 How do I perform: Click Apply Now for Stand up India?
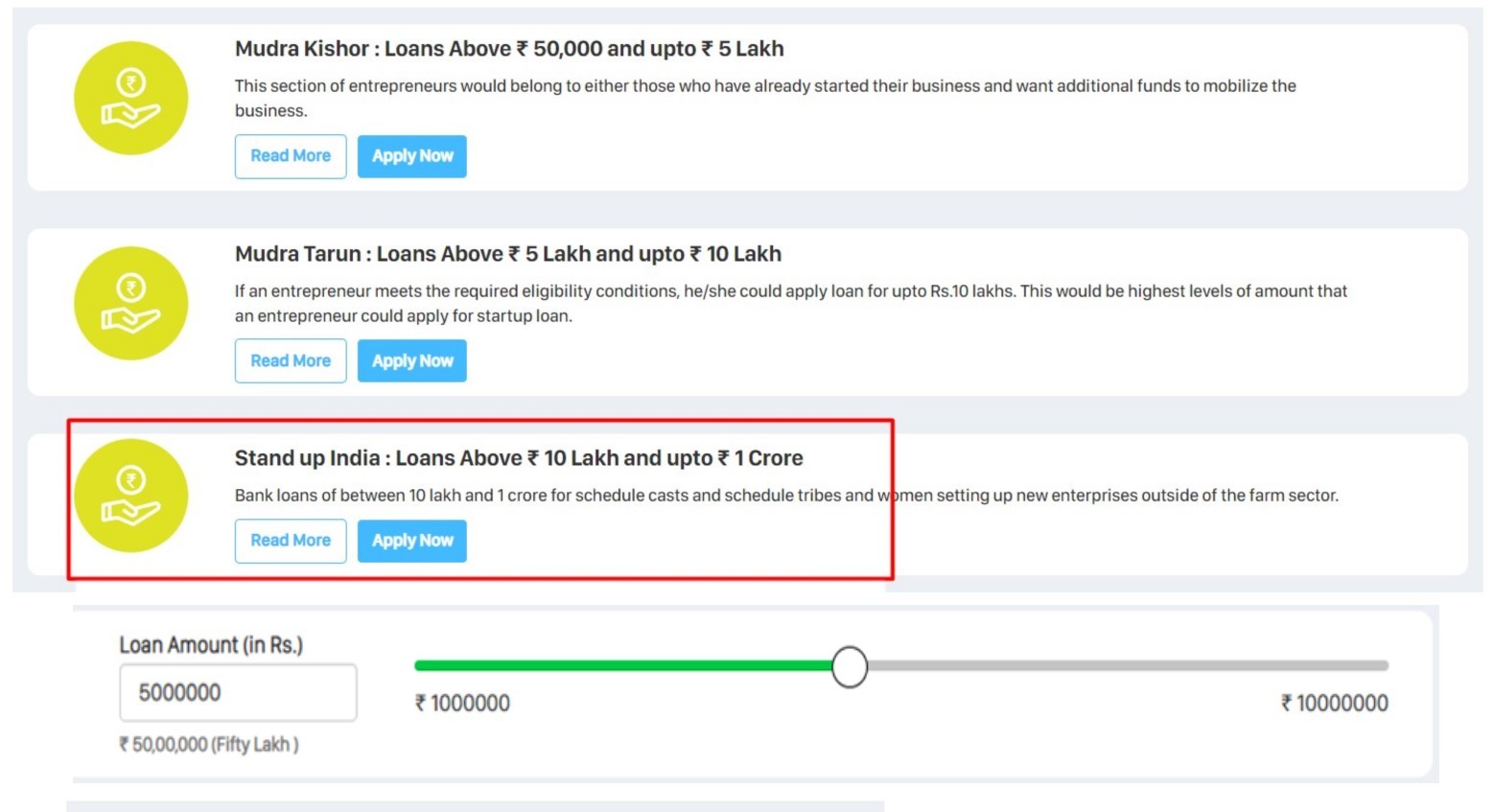tap(411, 540)
